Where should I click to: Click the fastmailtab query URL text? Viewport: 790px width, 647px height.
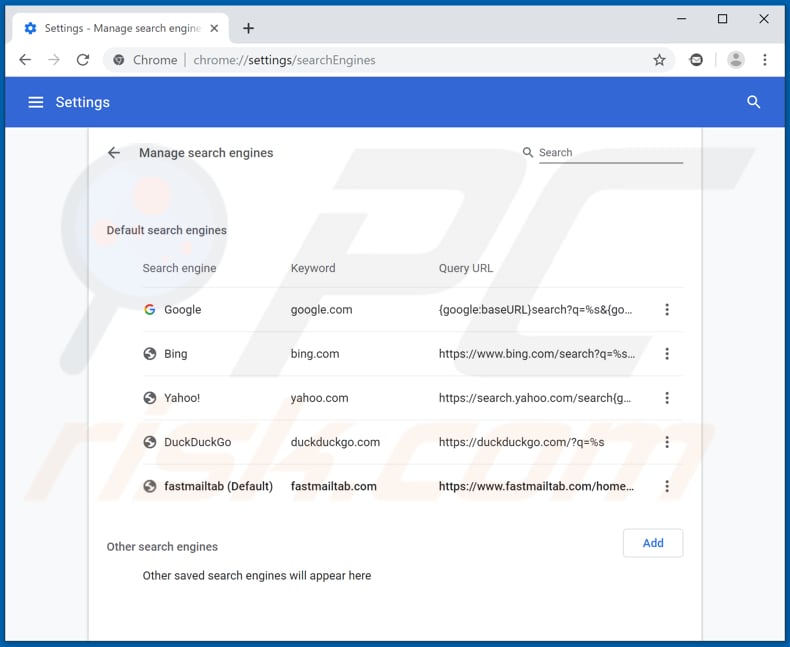coord(536,486)
